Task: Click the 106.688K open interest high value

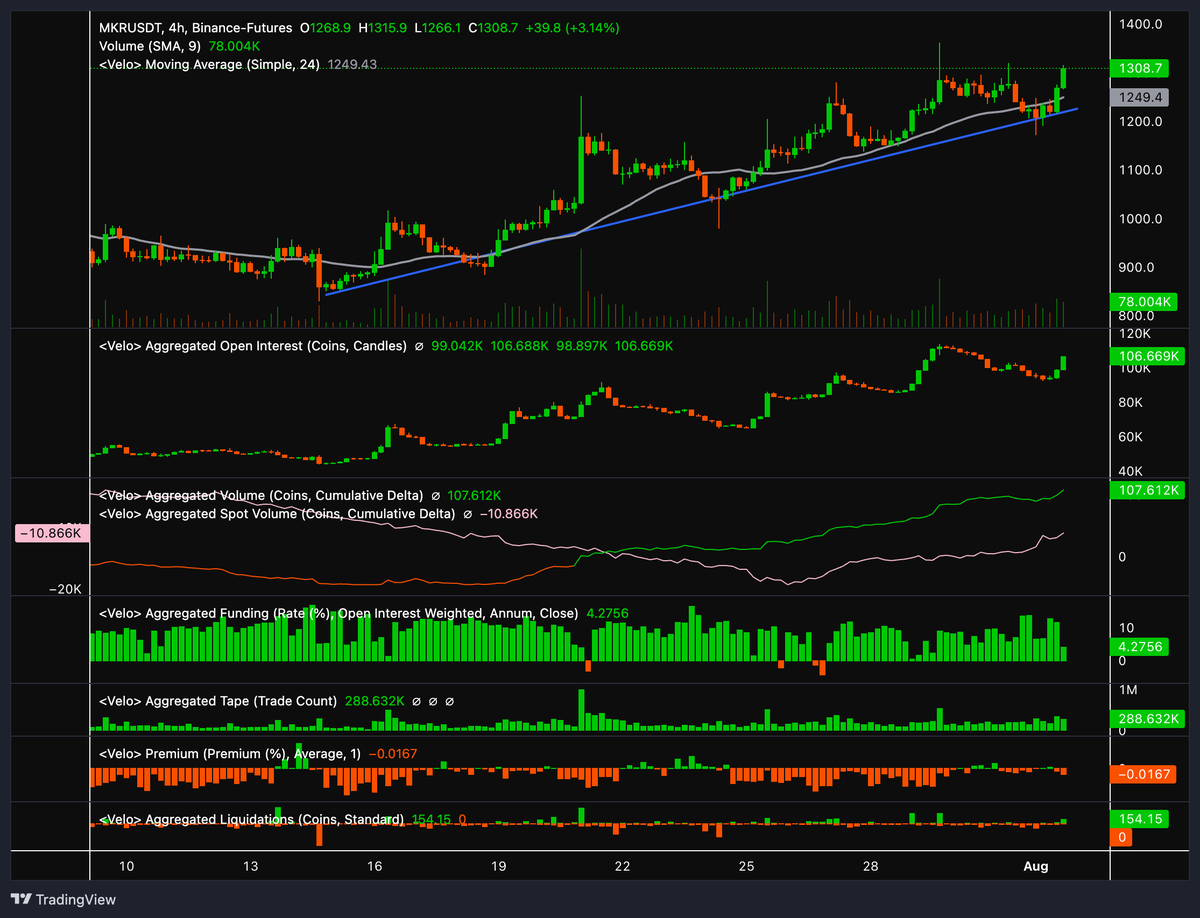Action: [521, 346]
